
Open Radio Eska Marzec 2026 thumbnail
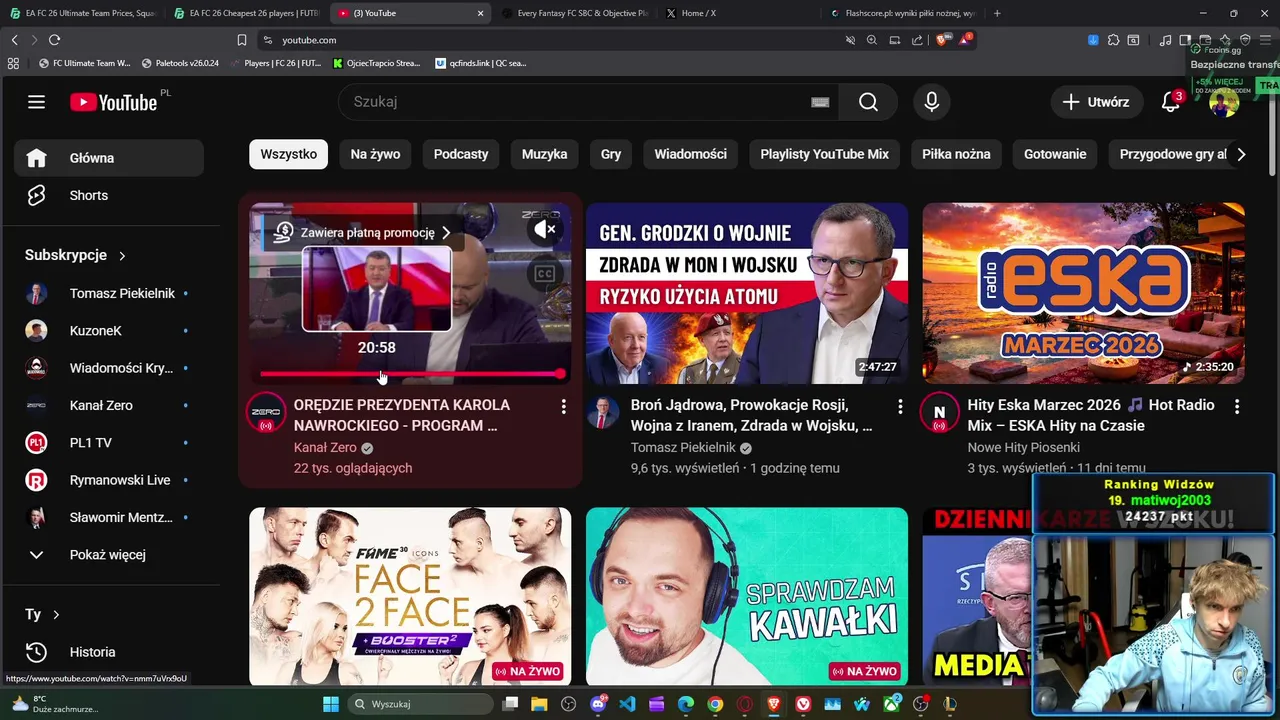point(1083,294)
